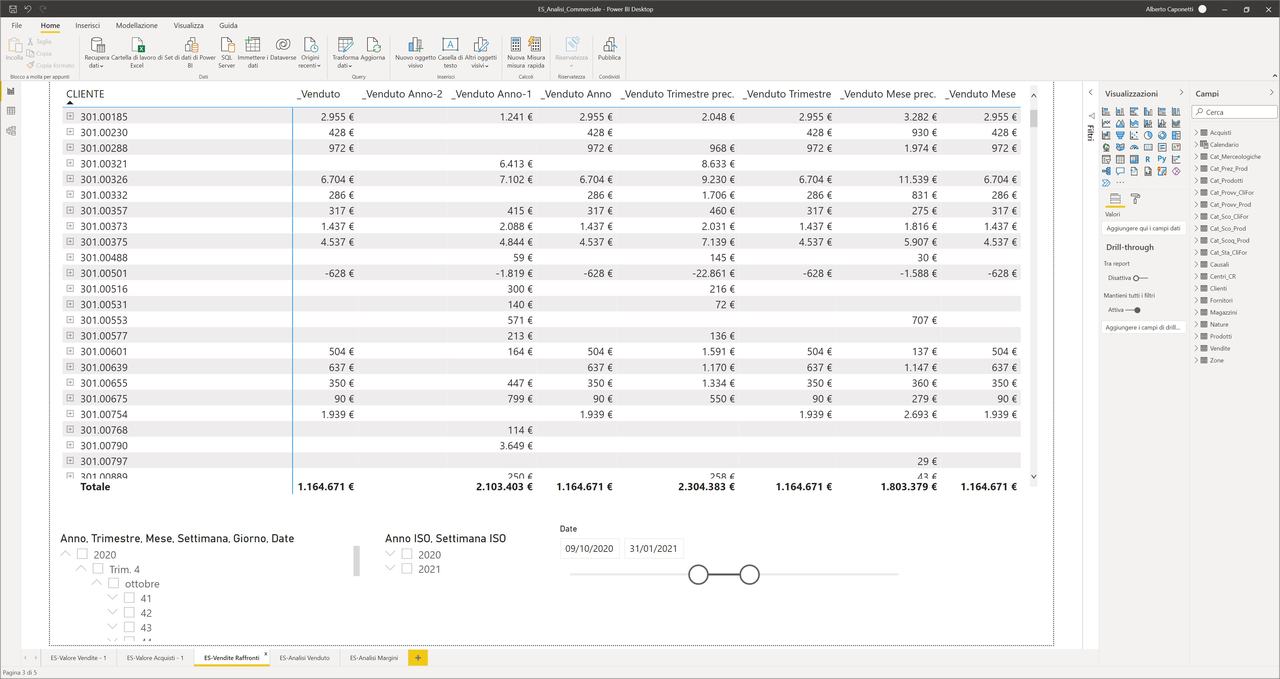Open the Formato paint roller tab
The height and width of the screenshot is (679, 1280).
tap(1136, 199)
